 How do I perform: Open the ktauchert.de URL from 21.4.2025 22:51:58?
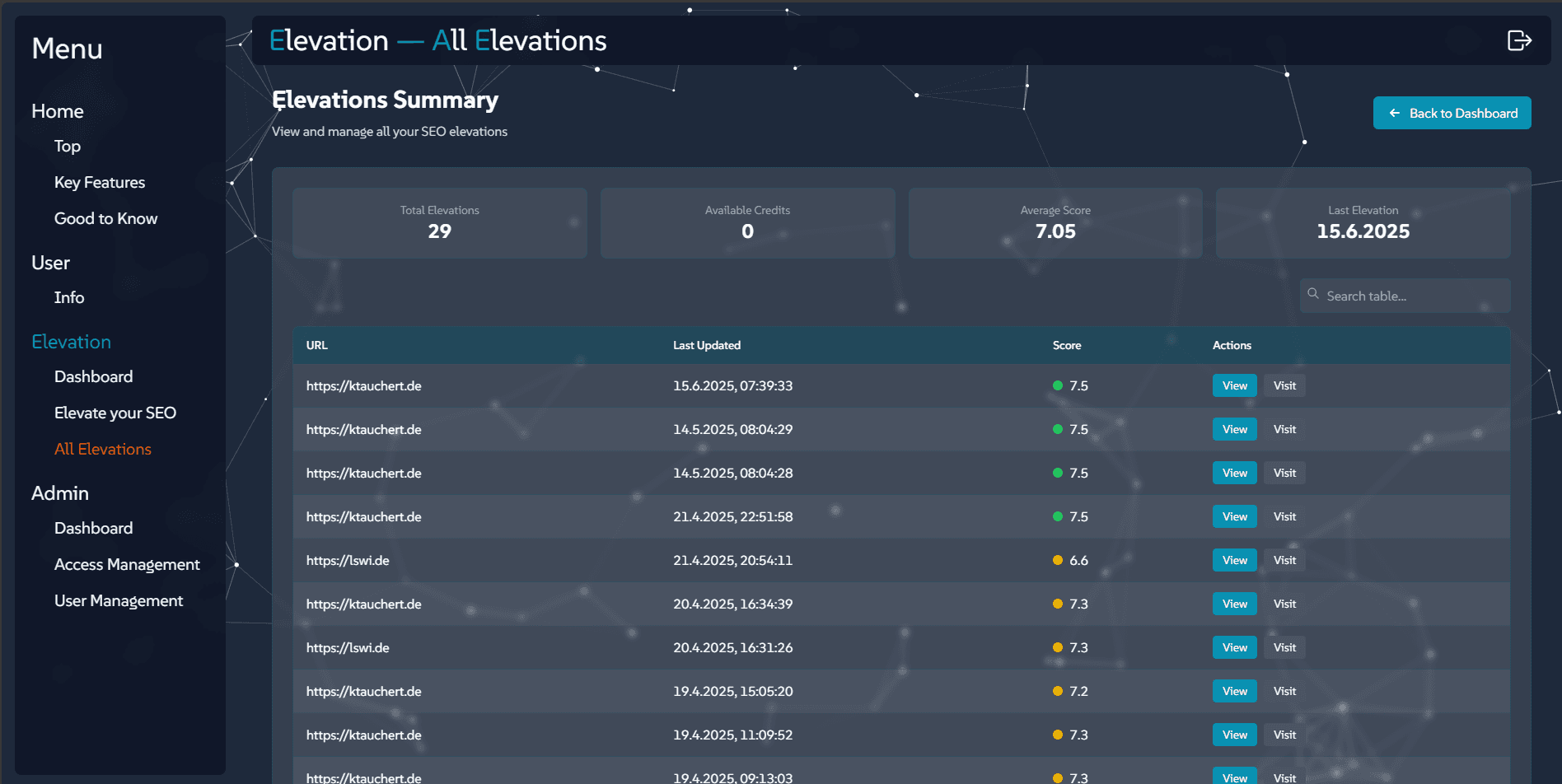tap(363, 516)
